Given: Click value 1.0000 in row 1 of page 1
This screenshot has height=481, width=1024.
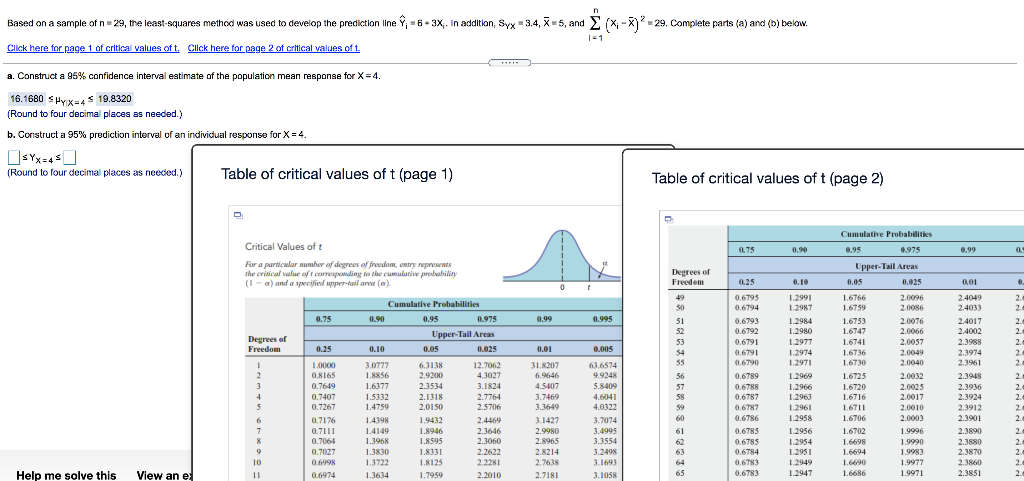Looking at the screenshot, I should pos(324,365).
